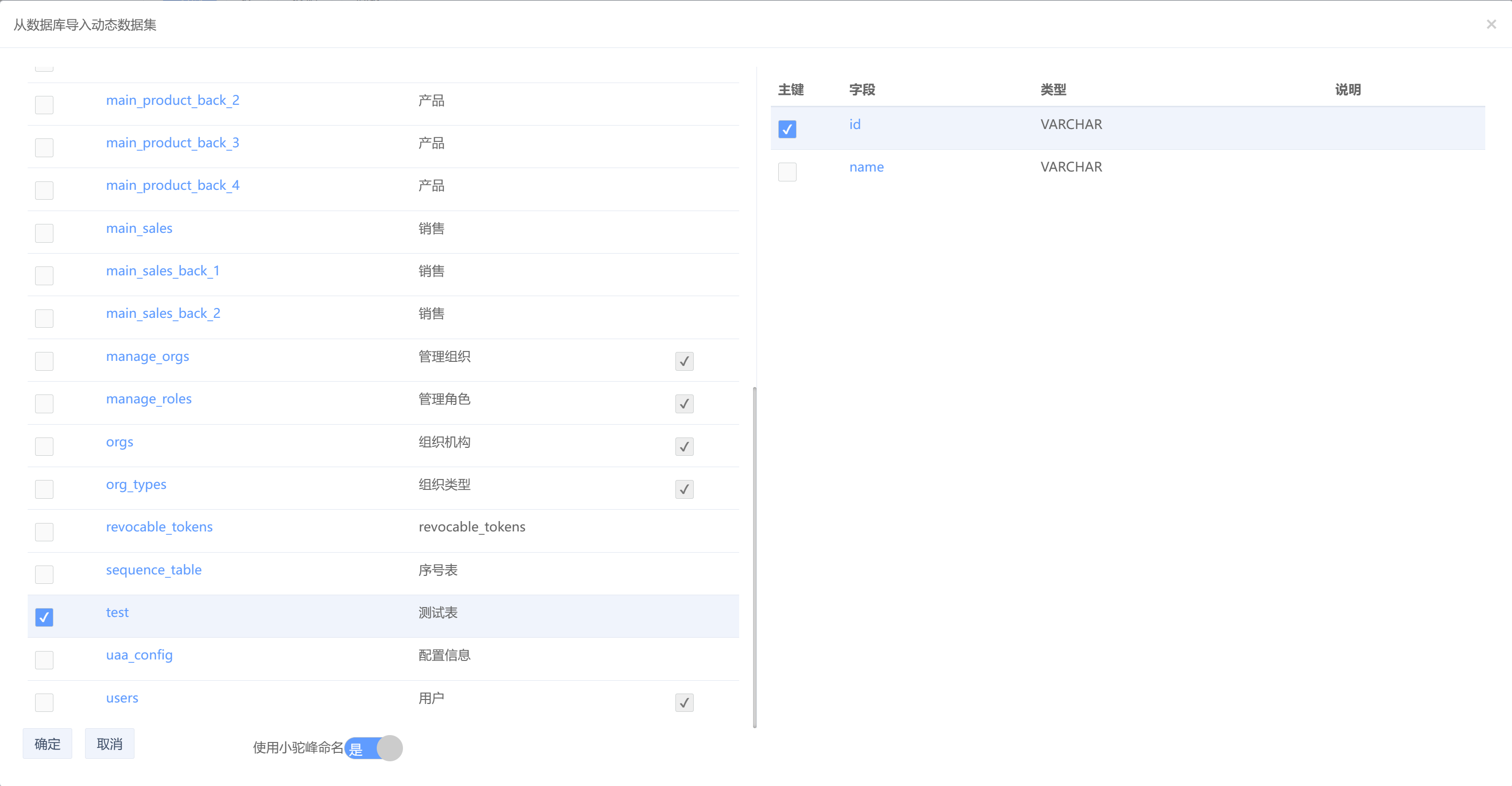The image size is (1512, 786).
Task: Open the main_sales_back_2 table link
Action: [x=163, y=313]
